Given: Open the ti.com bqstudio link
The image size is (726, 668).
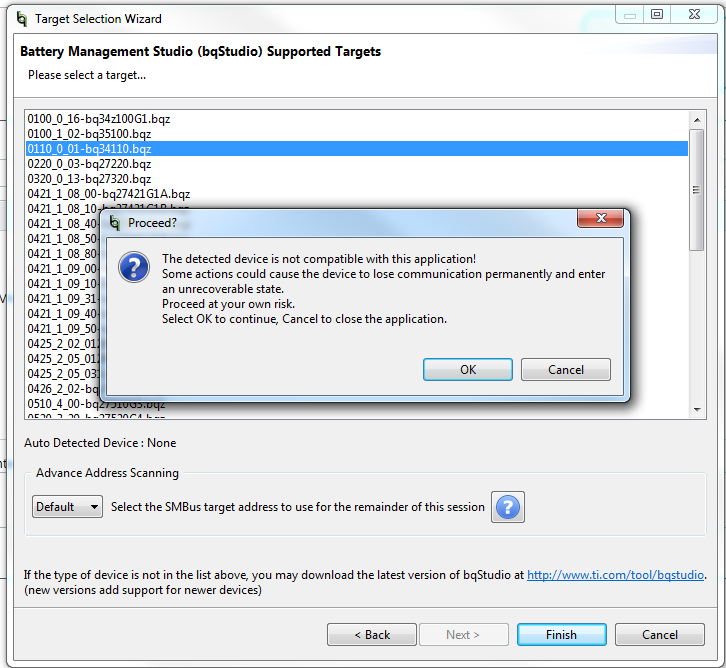Looking at the screenshot, I should (x=615, y=575).
